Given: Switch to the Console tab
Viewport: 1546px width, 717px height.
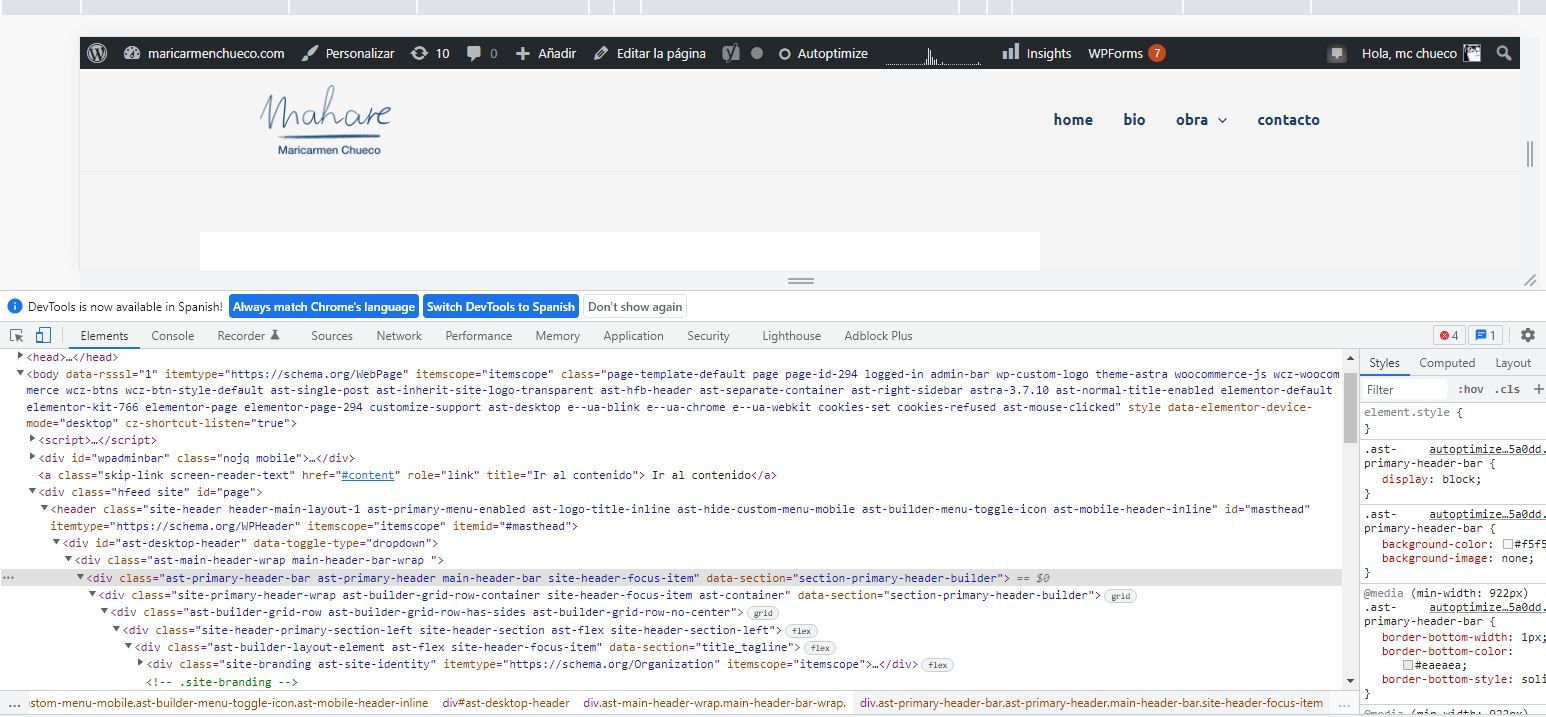Looking at the screenshot, I should coord(172,336).
